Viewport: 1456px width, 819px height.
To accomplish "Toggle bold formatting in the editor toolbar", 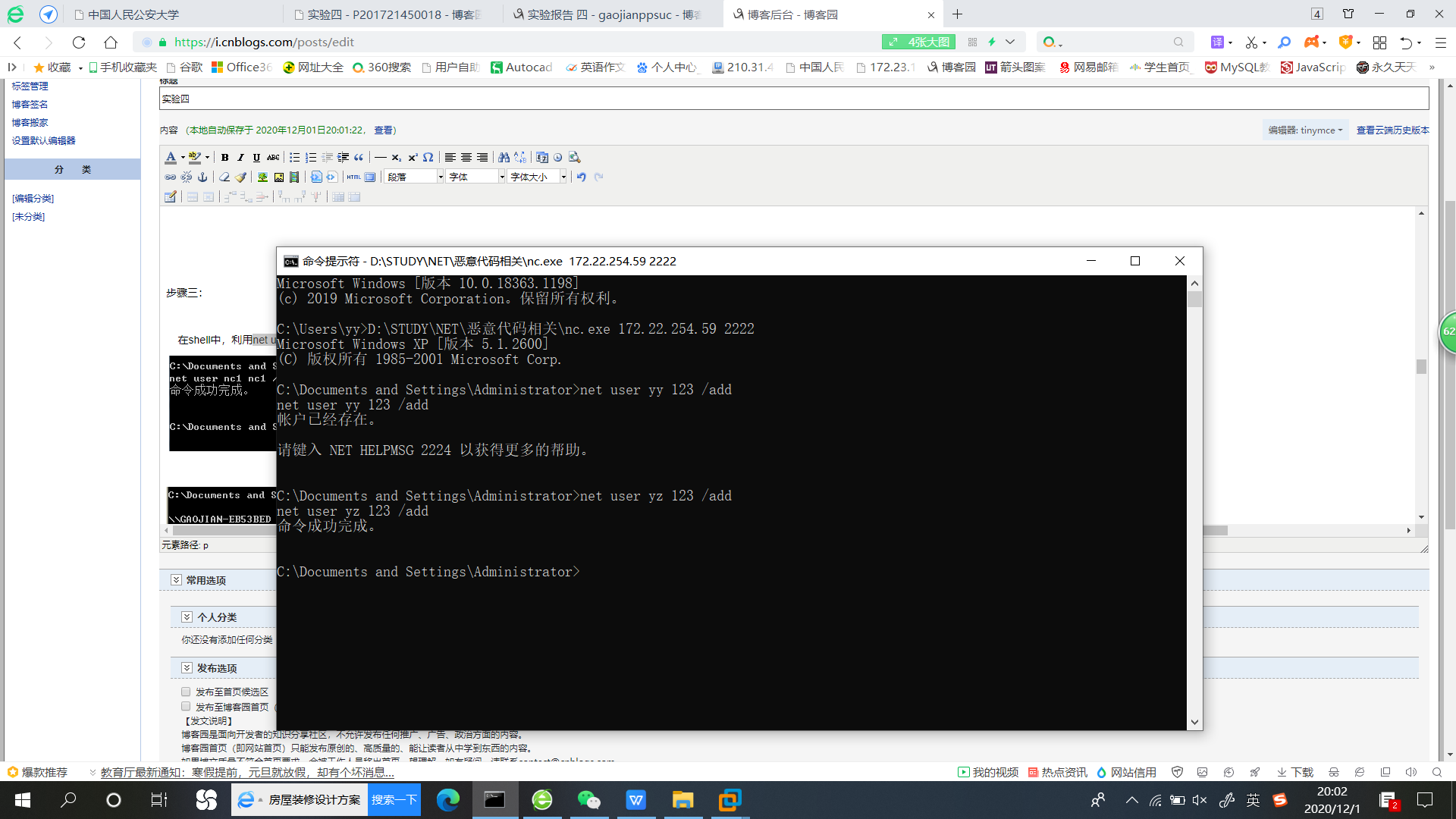I will (224, 158).
